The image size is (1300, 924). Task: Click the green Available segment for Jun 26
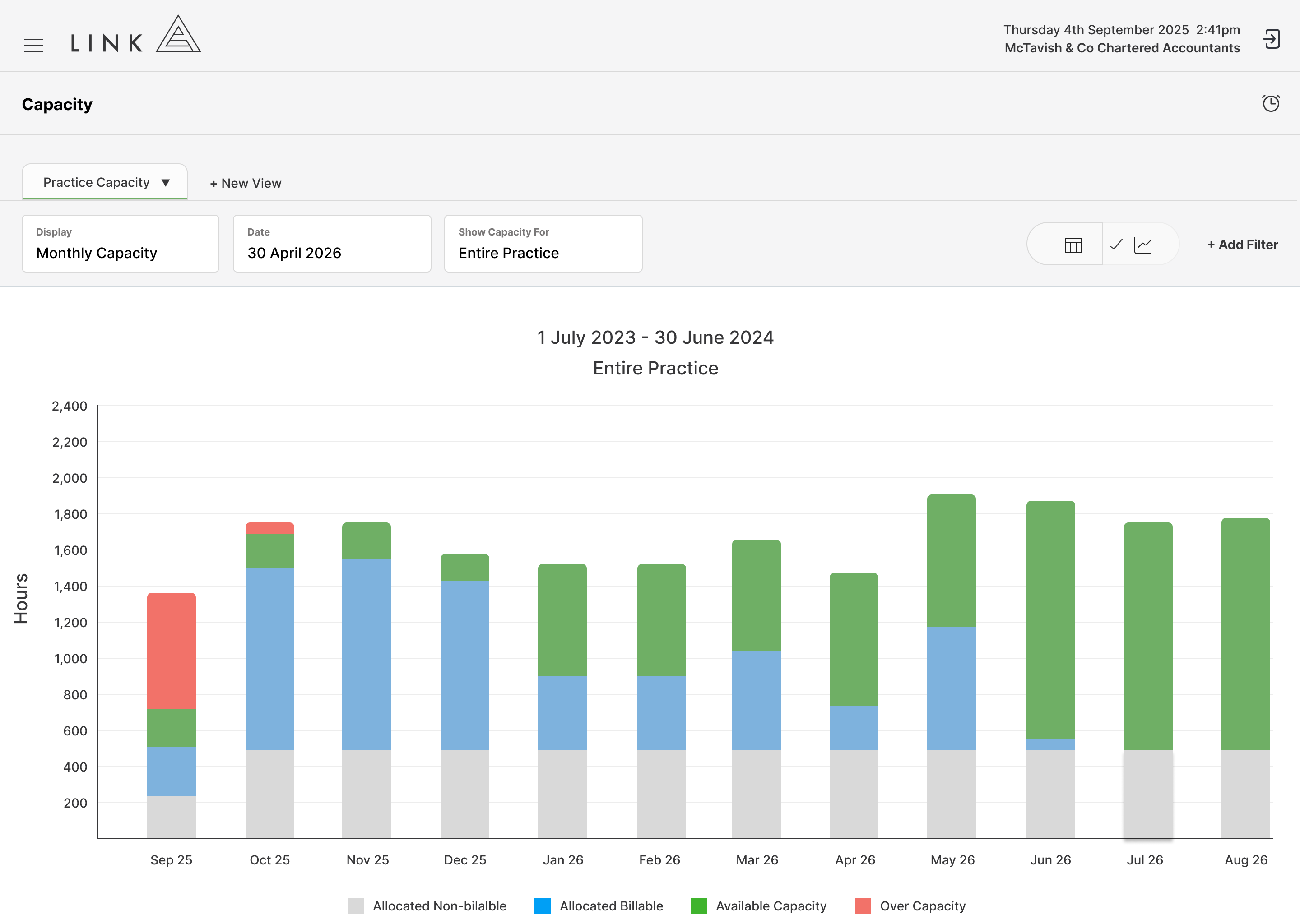pyautogui.click(x=1051, y=619)
